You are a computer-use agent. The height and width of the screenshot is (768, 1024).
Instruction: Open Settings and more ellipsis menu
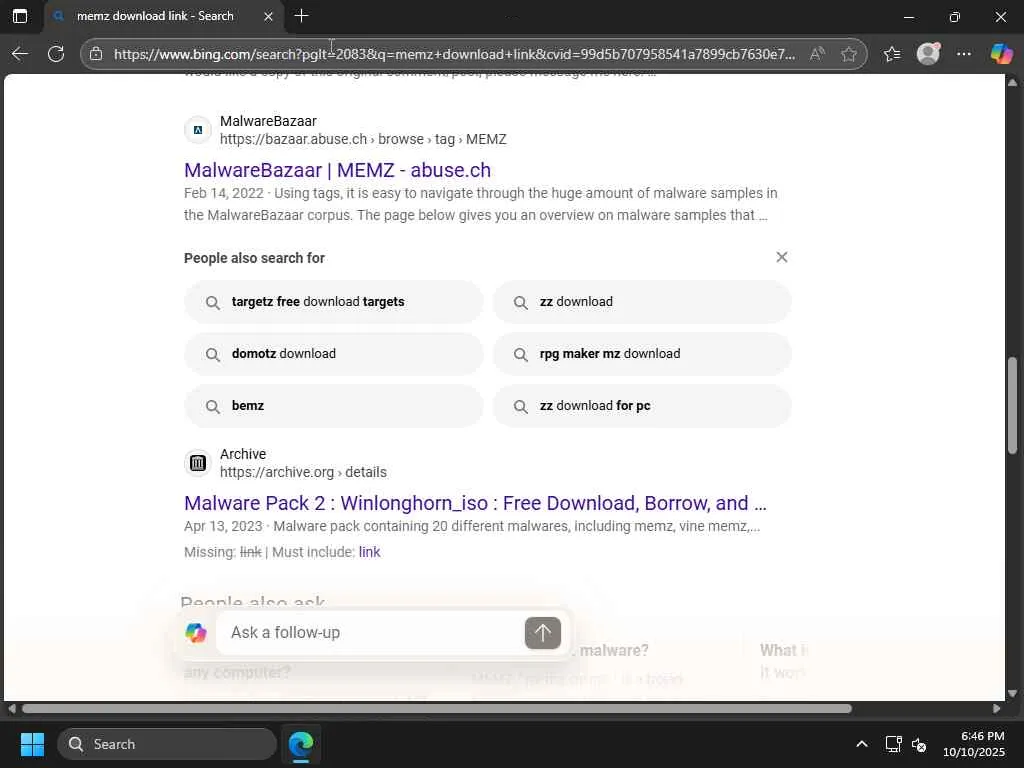pos(964,54)
